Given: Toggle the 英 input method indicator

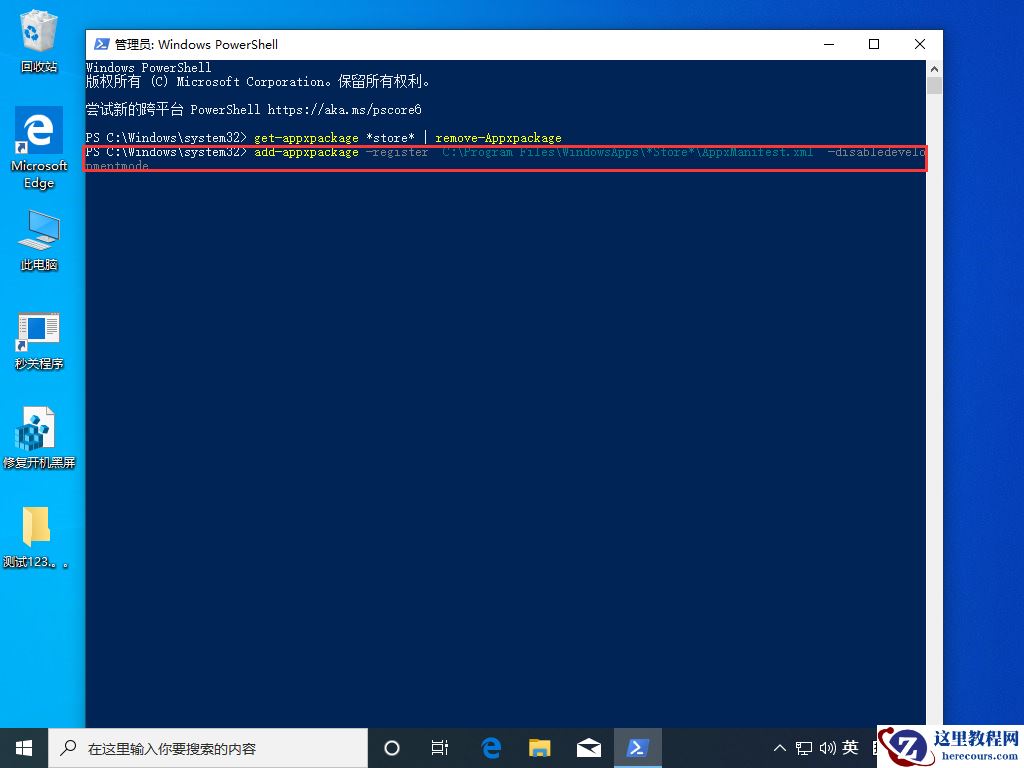Looking at the screenshot, I should pyautogui.click(x=850, y=748).
